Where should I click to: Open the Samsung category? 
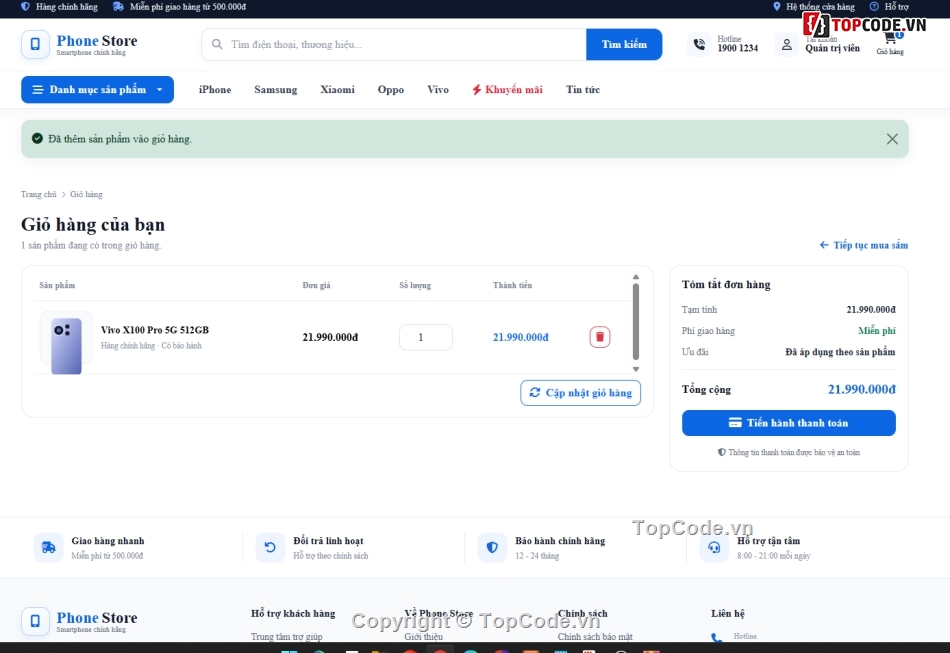point(276,90)
